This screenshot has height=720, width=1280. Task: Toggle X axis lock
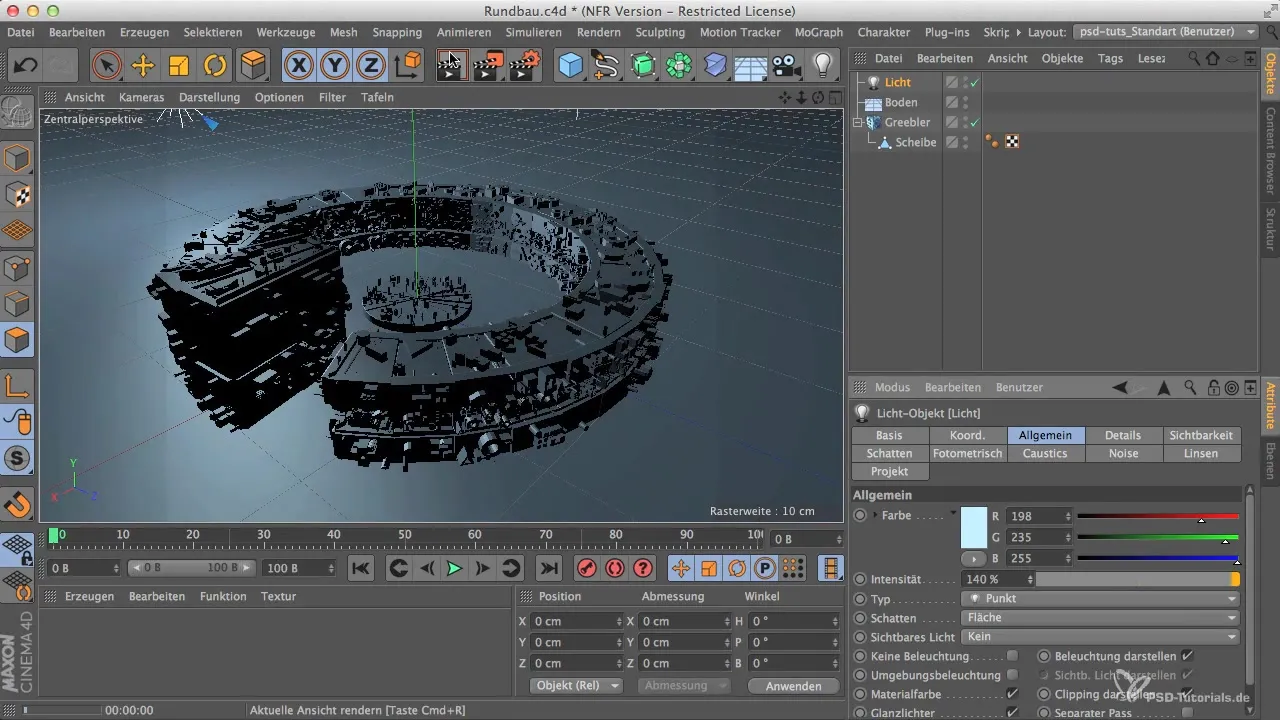tap(299, 66)
